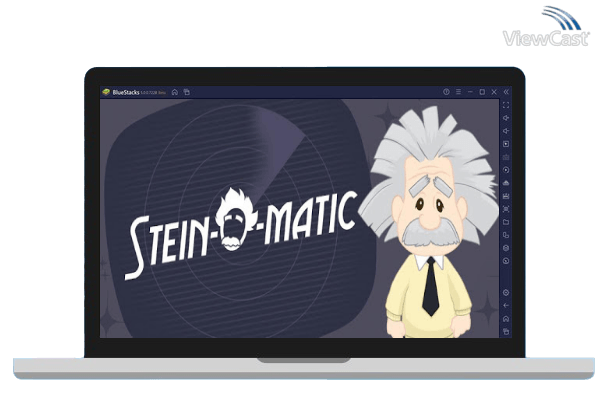Click the Einstein cartoon character
The image size is (602, 414).
[x=428, y=223]
